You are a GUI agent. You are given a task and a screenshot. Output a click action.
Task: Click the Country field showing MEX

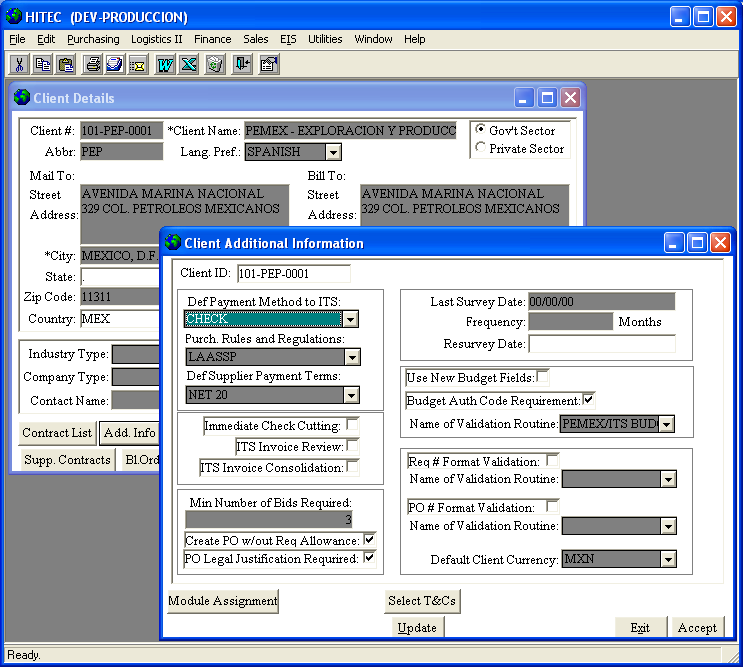tap(120, 319)
